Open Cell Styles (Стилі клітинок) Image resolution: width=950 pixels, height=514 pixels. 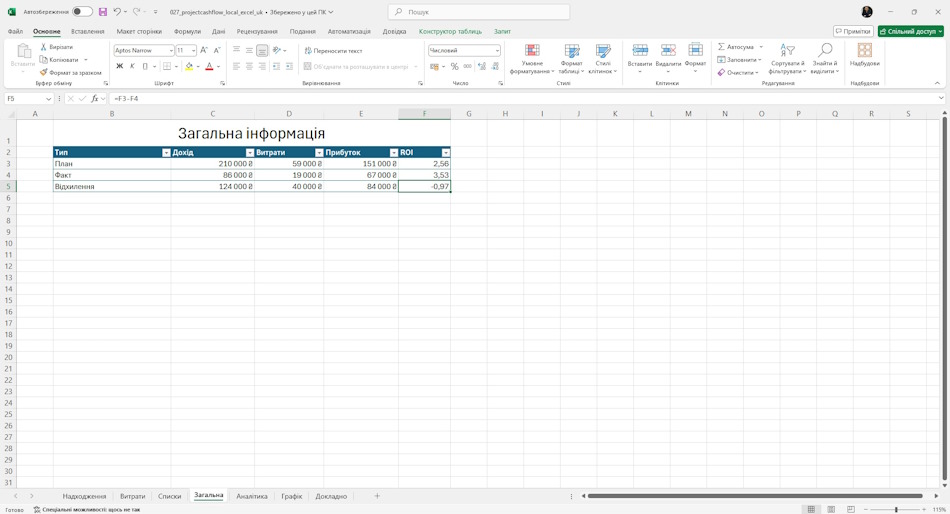pyautogui.click(x=603, y=59)
